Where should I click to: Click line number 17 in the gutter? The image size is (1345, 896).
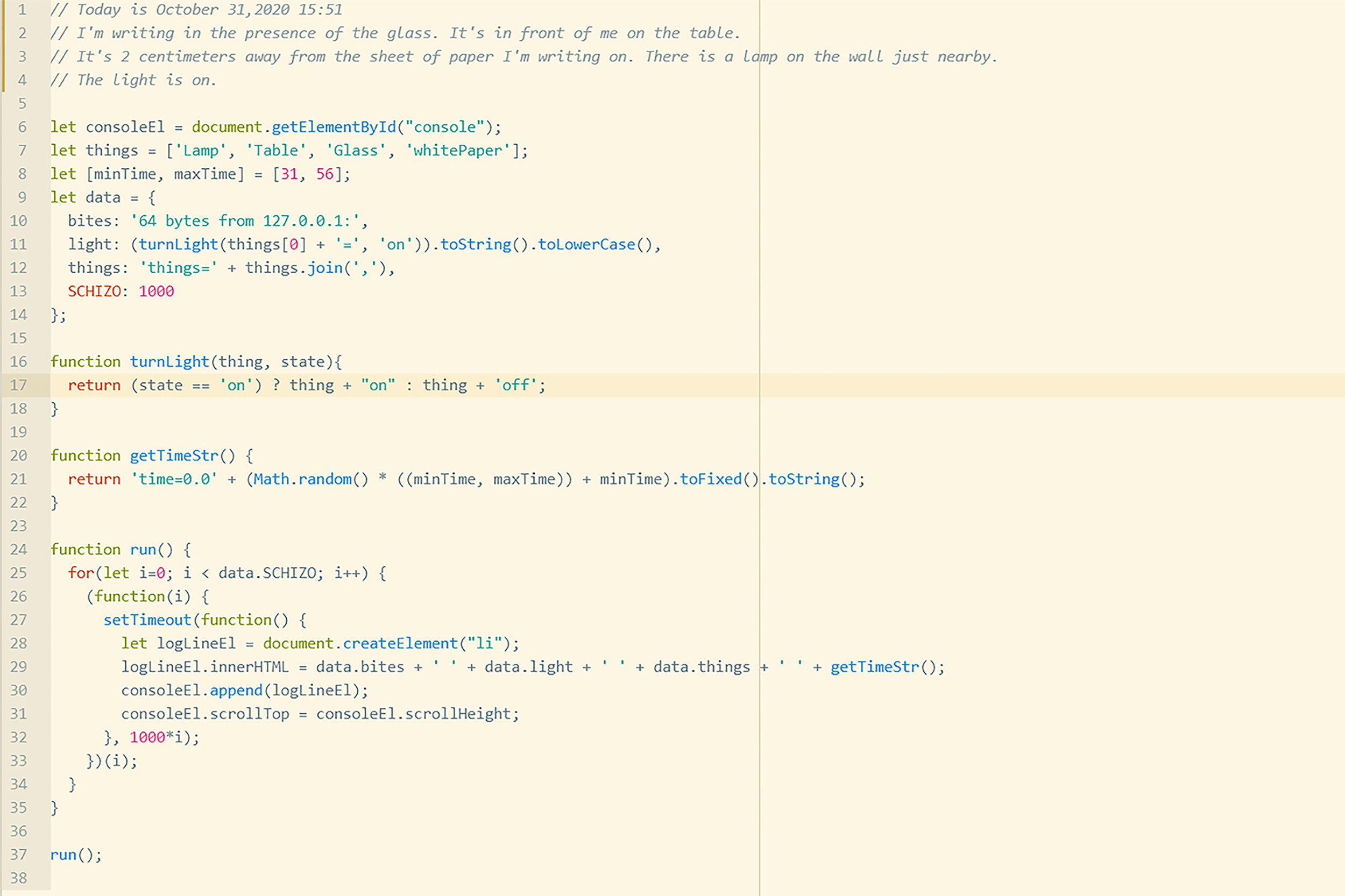[18, 385]
